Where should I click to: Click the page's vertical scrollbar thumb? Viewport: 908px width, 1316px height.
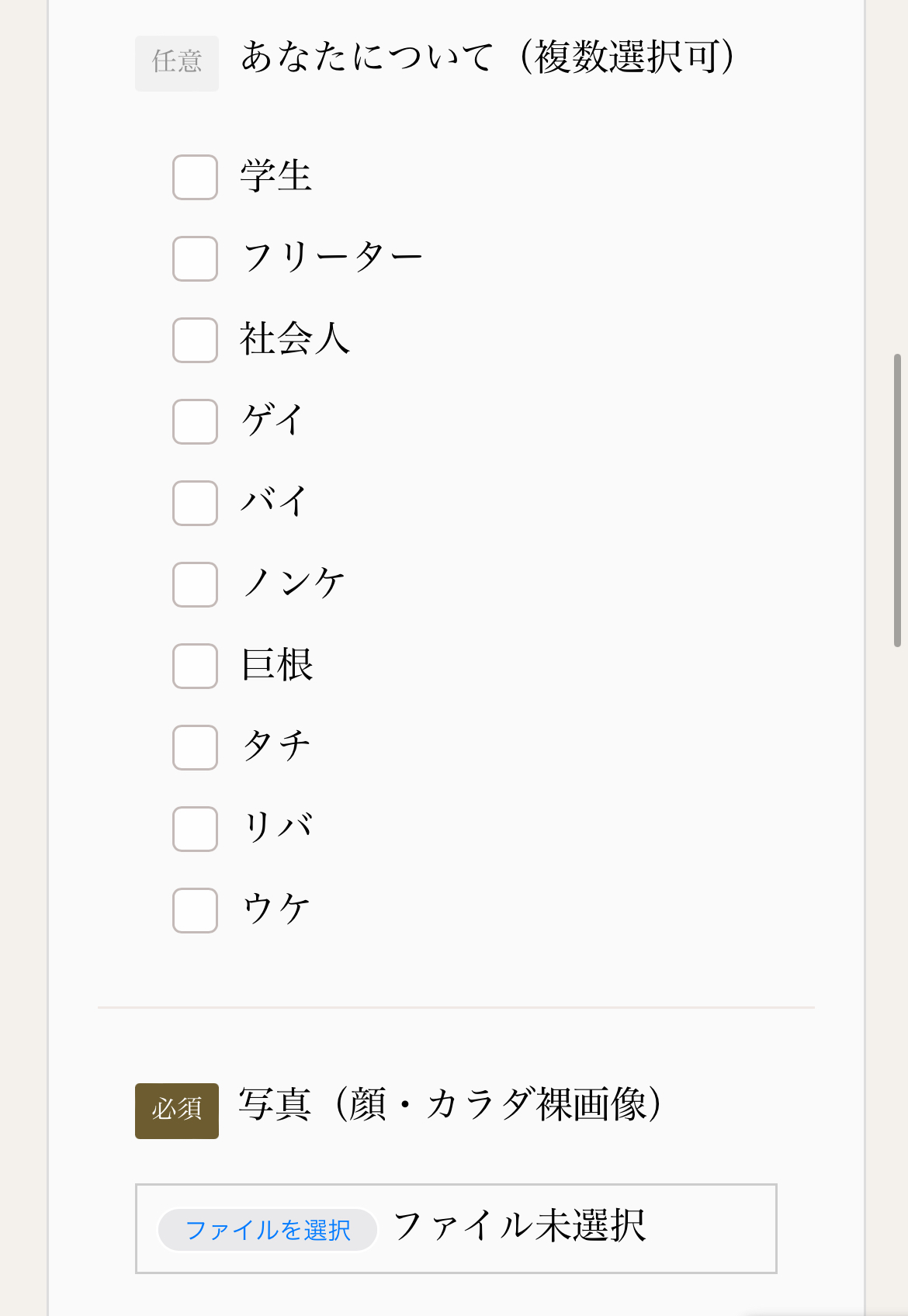897,500
